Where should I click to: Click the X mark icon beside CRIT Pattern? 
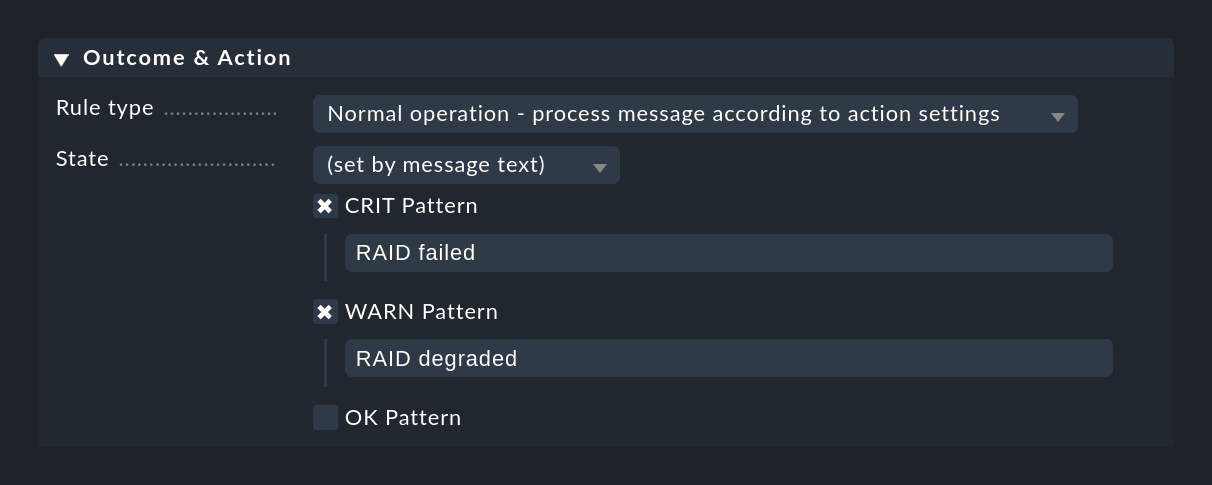[325, 206]
